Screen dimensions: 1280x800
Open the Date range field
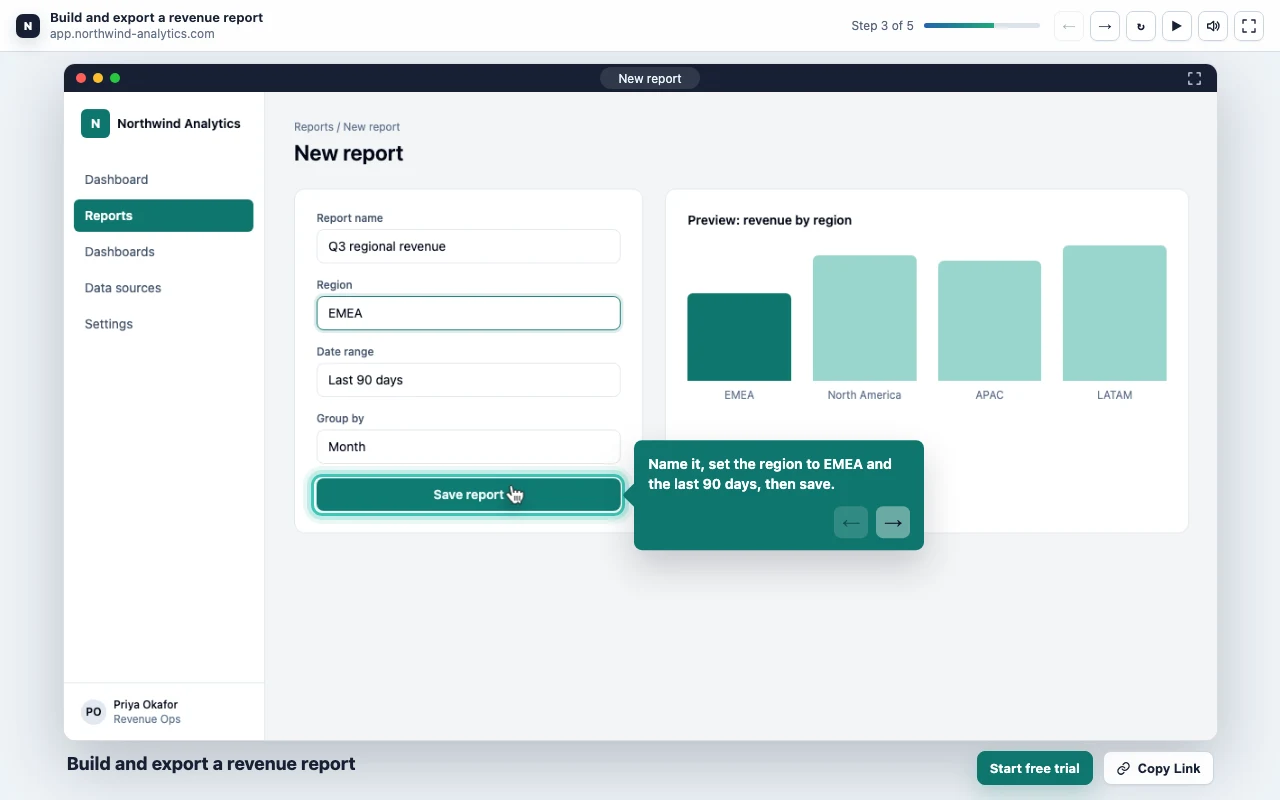click(468, 380)
